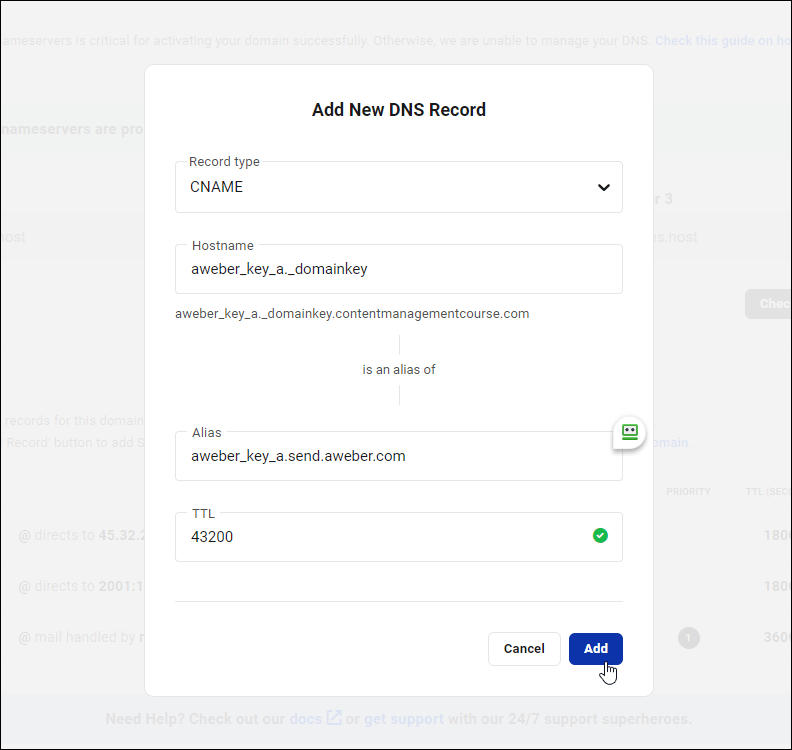Viewport: 792px width, 750px height.
Task: Open the get support link
Action: coord(404,719)
